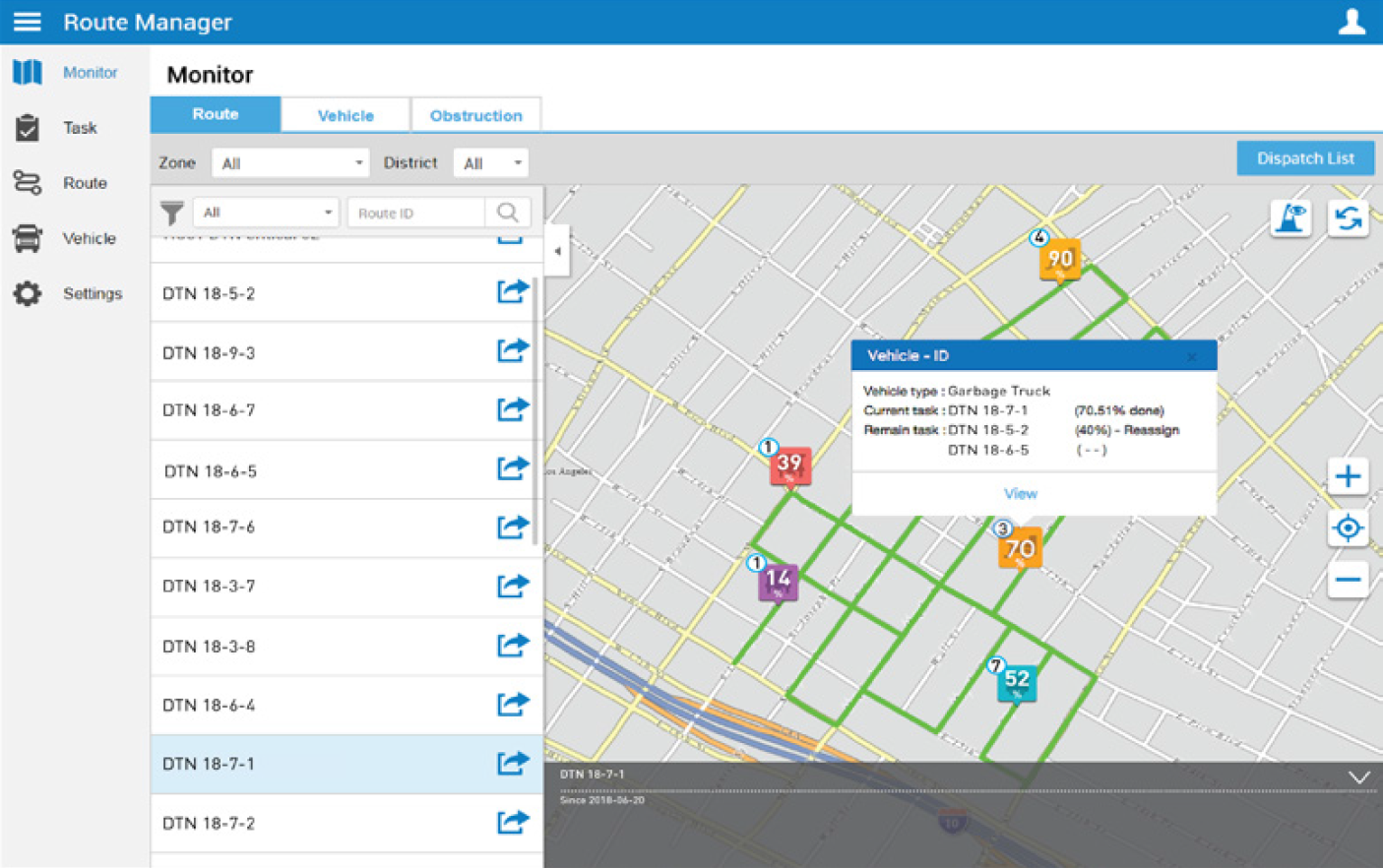Click the Route ID search field
Viewport: 1383px width, 868px height.
click(415, 213)
